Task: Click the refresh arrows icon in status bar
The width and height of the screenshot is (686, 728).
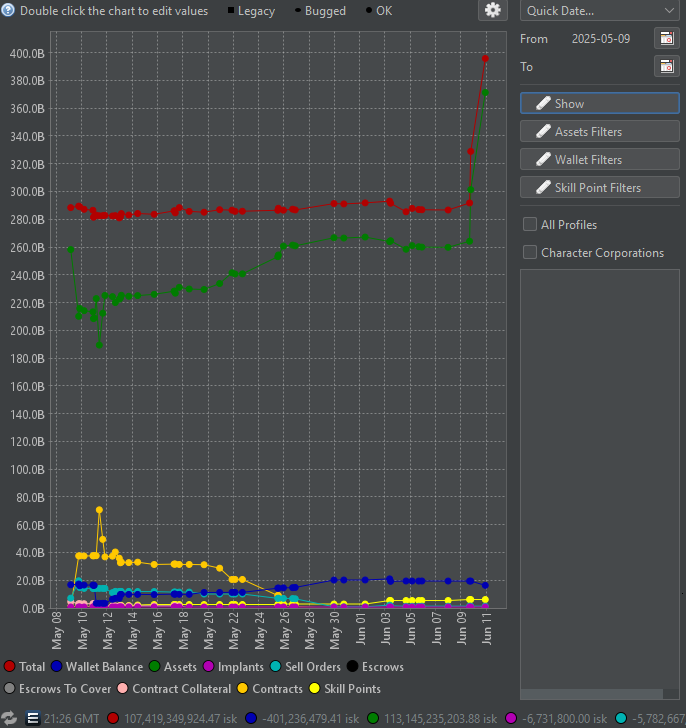Action: click(x=8, y=718)
